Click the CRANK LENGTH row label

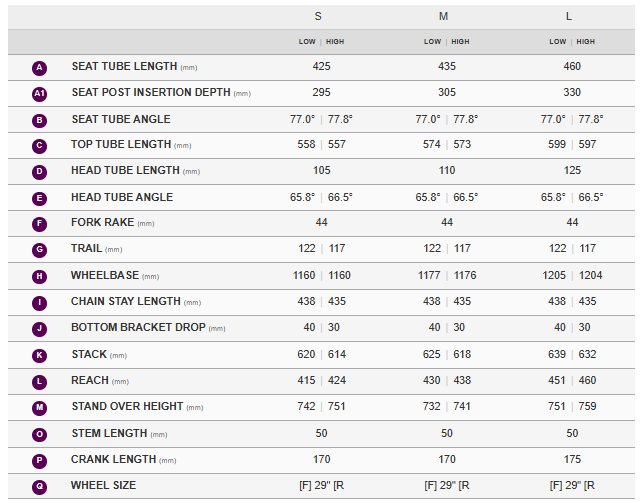coord(113,459)
